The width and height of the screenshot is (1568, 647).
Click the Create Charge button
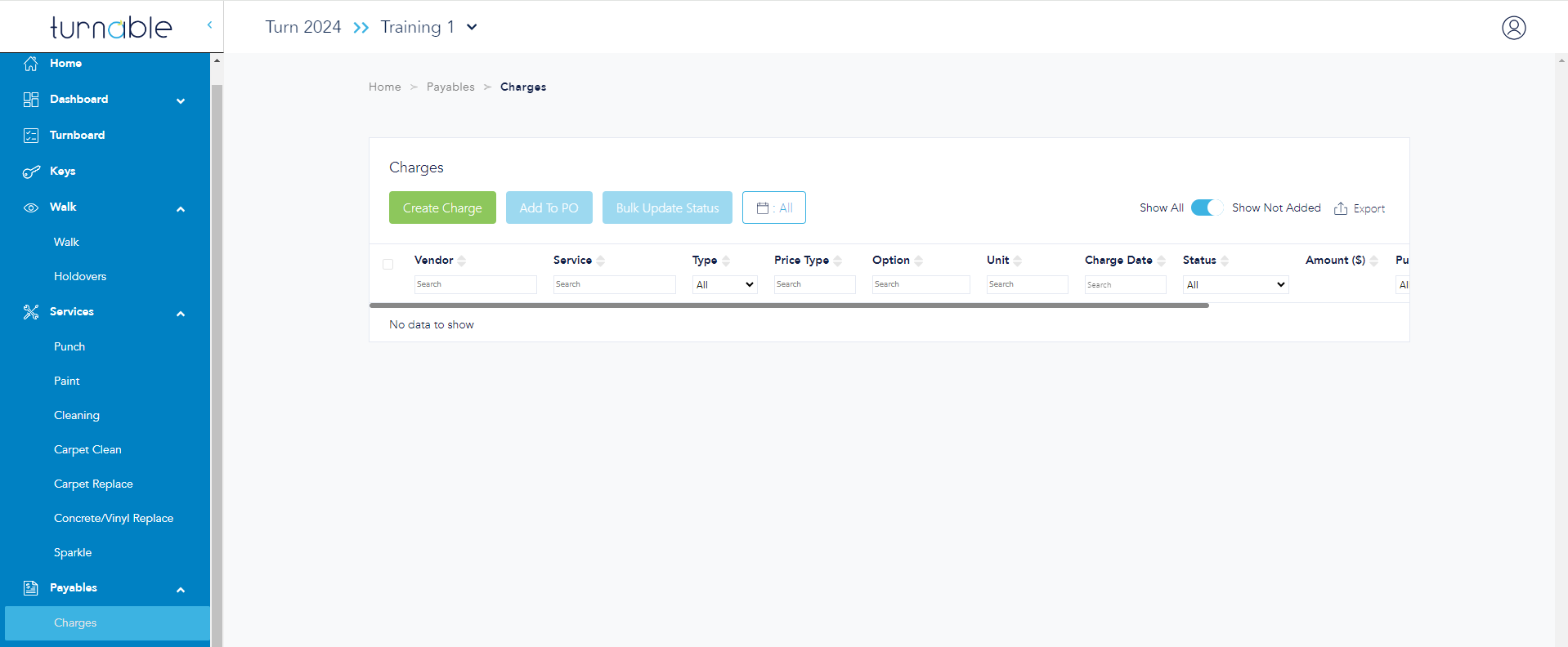tap(442, 207)
